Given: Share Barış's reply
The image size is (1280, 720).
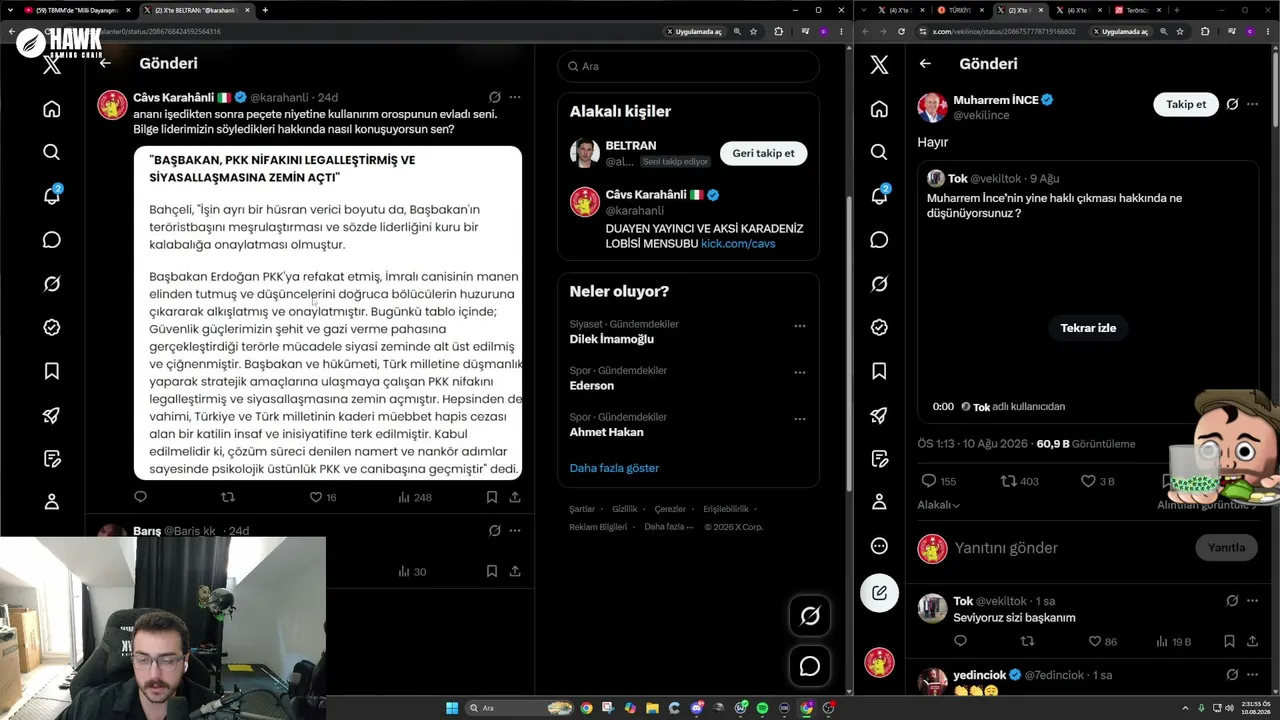Looking at the screenshot, I should click(515, 571).
